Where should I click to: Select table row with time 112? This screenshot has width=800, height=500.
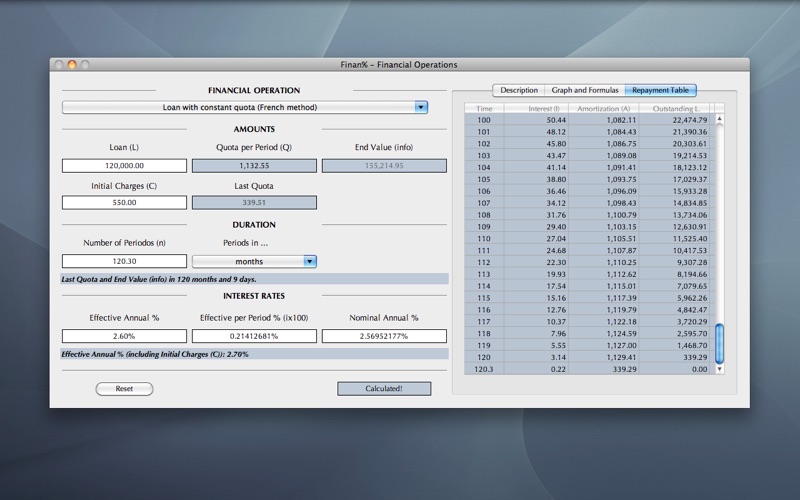(589, 262)
